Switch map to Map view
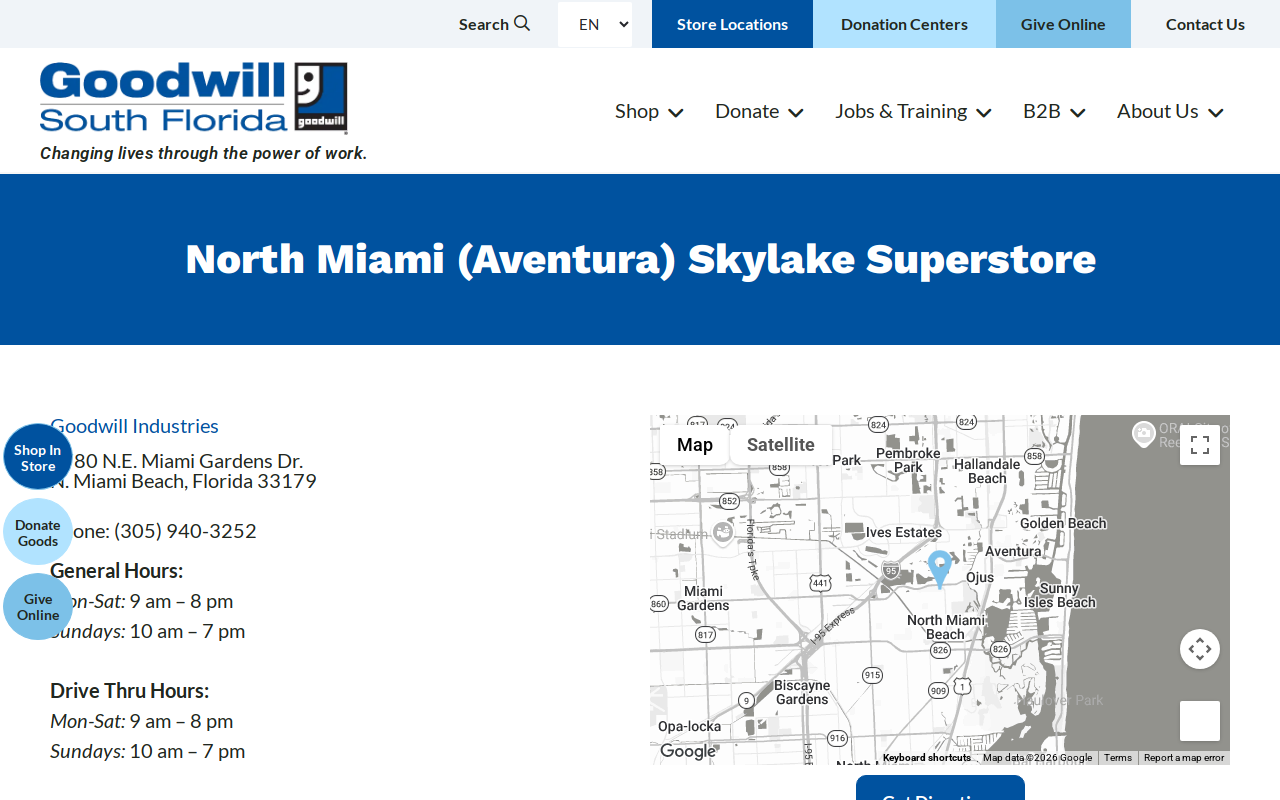The height and width of the screenshot is (800, 1280). pos(695,445)
